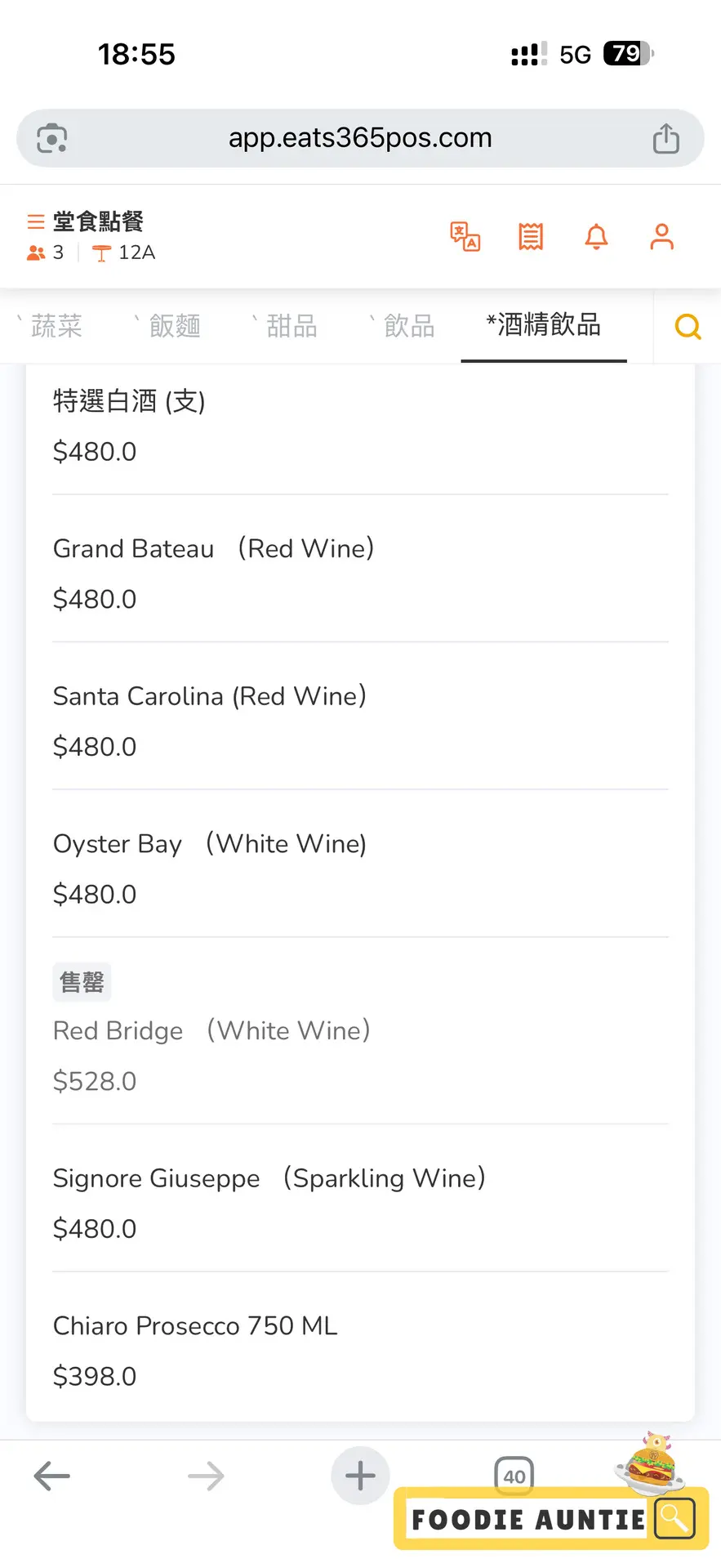Go back with the browser back arrow

(x=52, y=1476)
